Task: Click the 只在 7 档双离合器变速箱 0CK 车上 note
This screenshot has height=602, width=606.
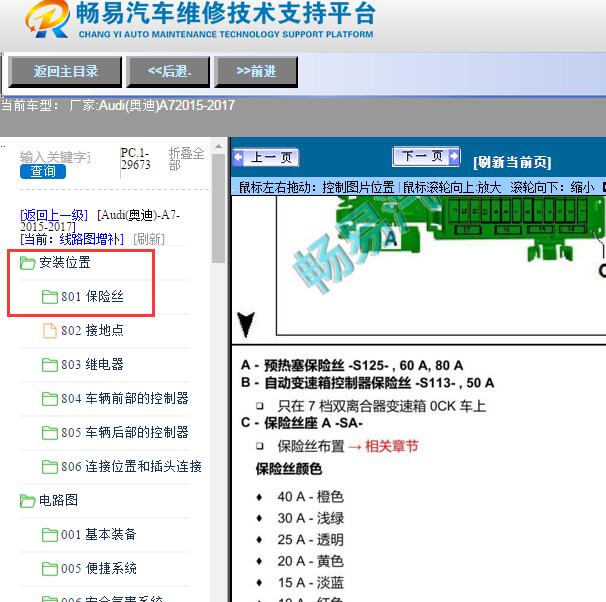Action: point(381,406)
